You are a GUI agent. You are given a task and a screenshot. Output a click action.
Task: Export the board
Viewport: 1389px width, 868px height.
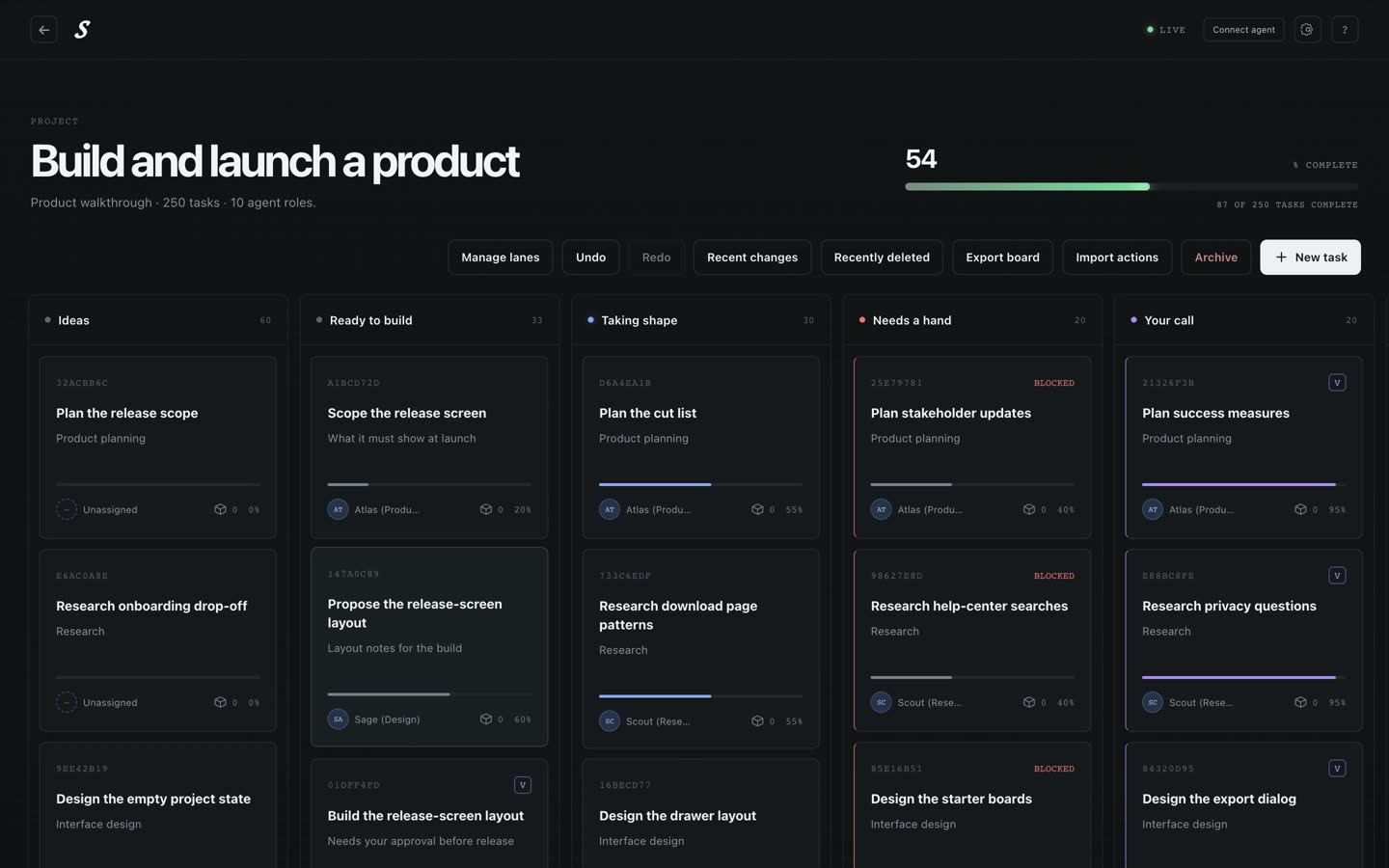point(1003,258)
